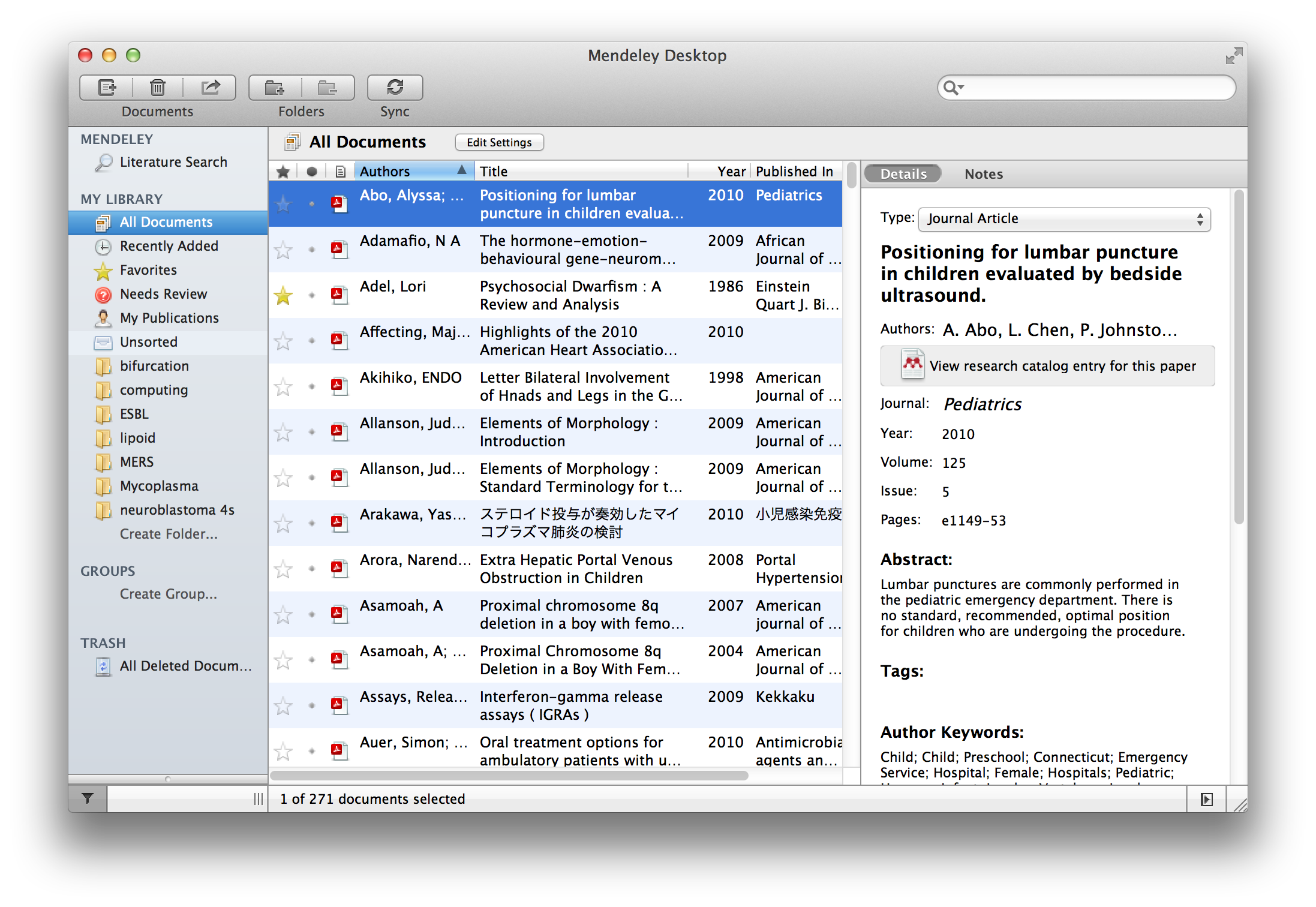Image resolution: width=1316 pixels, height=907 pixels.
Task: Toggle favorite star for Adamafio, N A
Action: 283,250
